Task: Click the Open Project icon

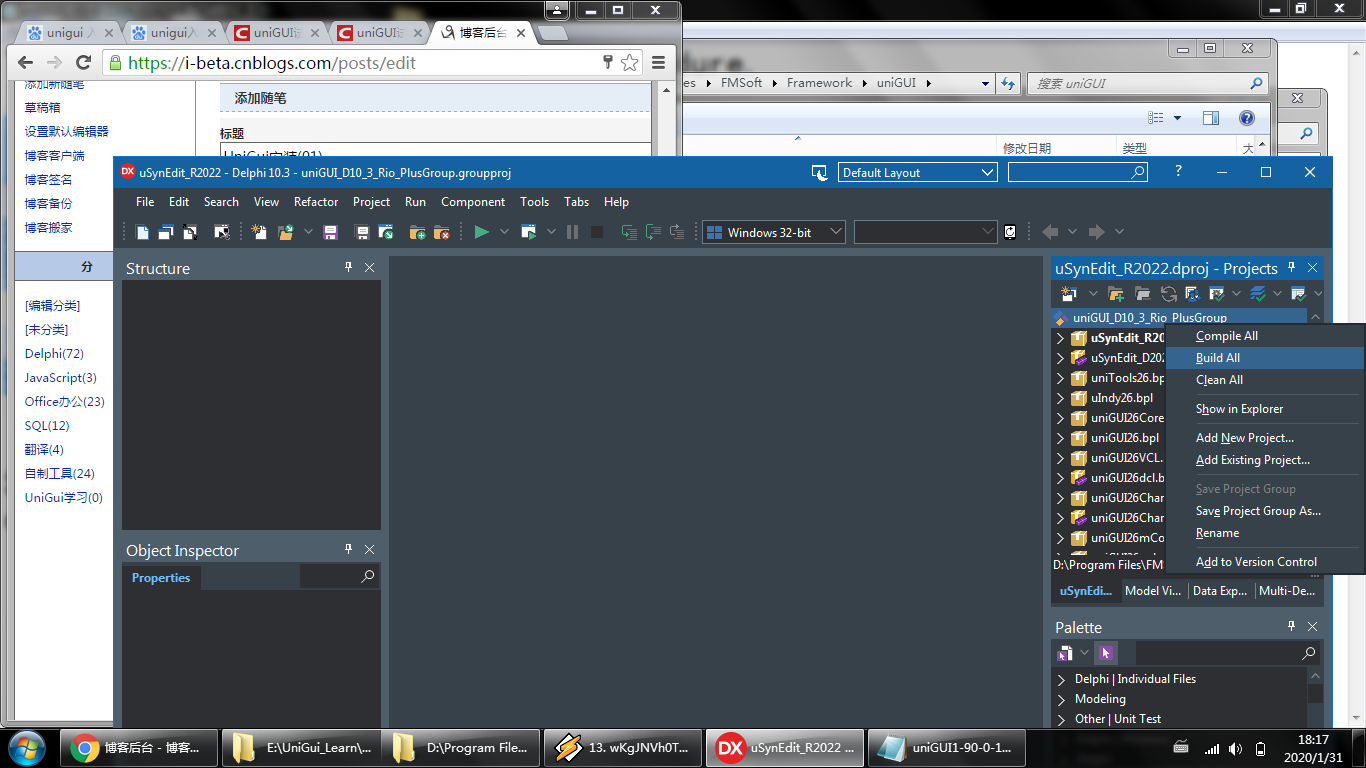Action: pyautogui.click(x=385, y=232)
